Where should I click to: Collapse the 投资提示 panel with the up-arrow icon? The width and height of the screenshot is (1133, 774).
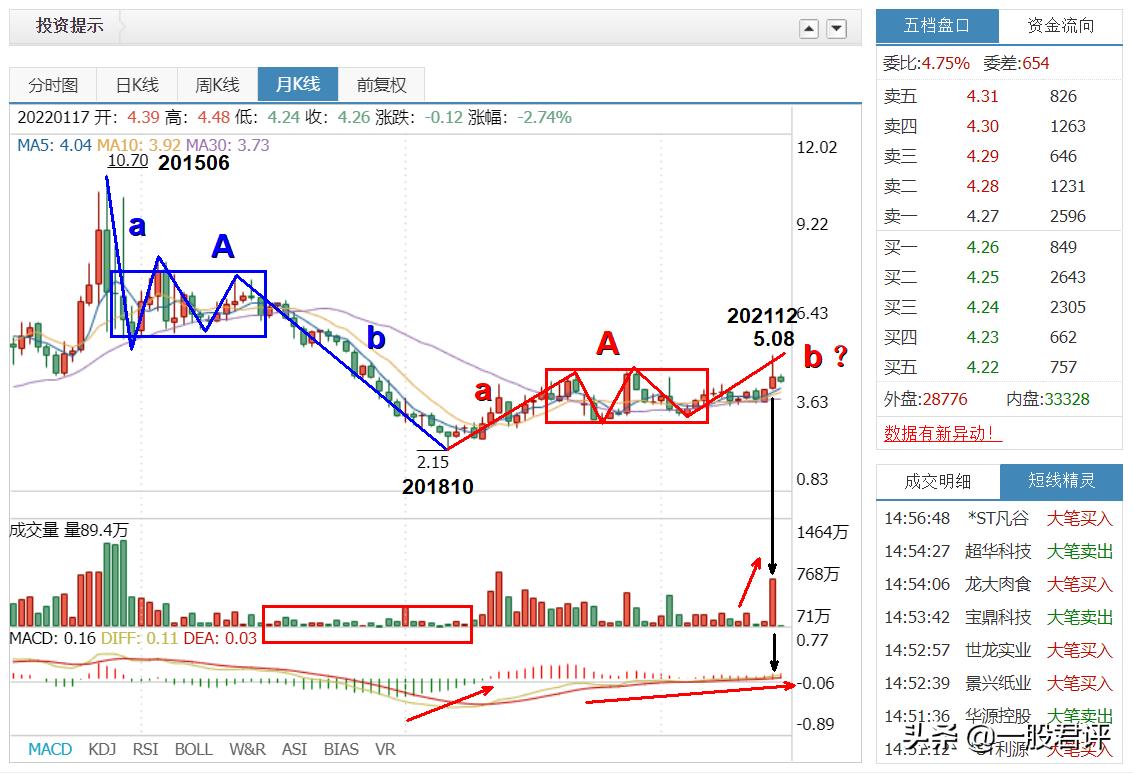point(808,29)
